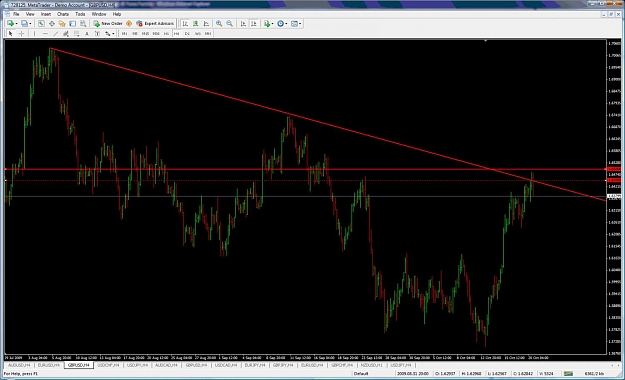625x380 pixels.
Task: Click the New Order button
Action: (x=108, y=24)
